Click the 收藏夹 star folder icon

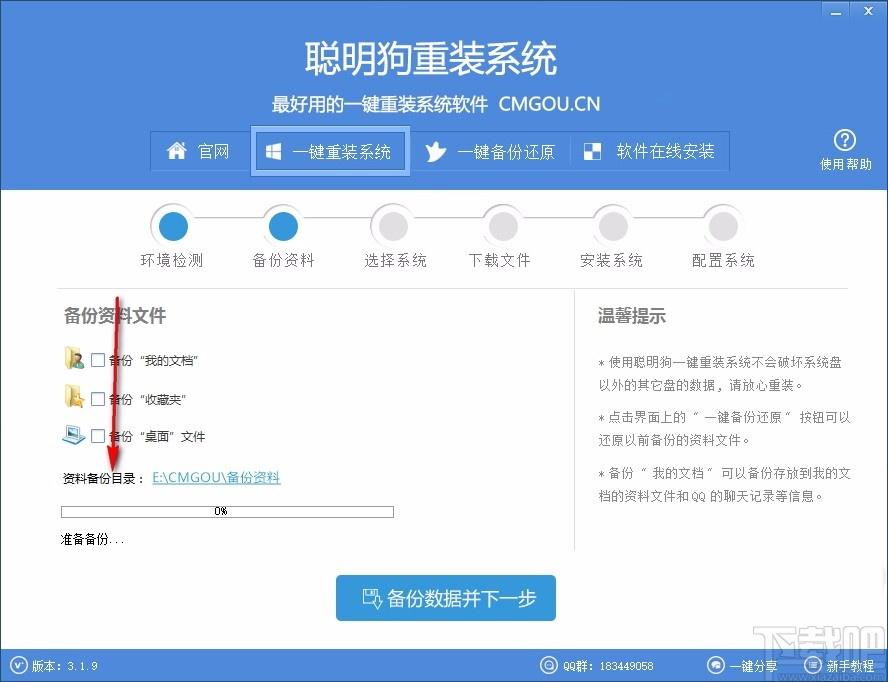pyautogui.click(x=74, y=397)
